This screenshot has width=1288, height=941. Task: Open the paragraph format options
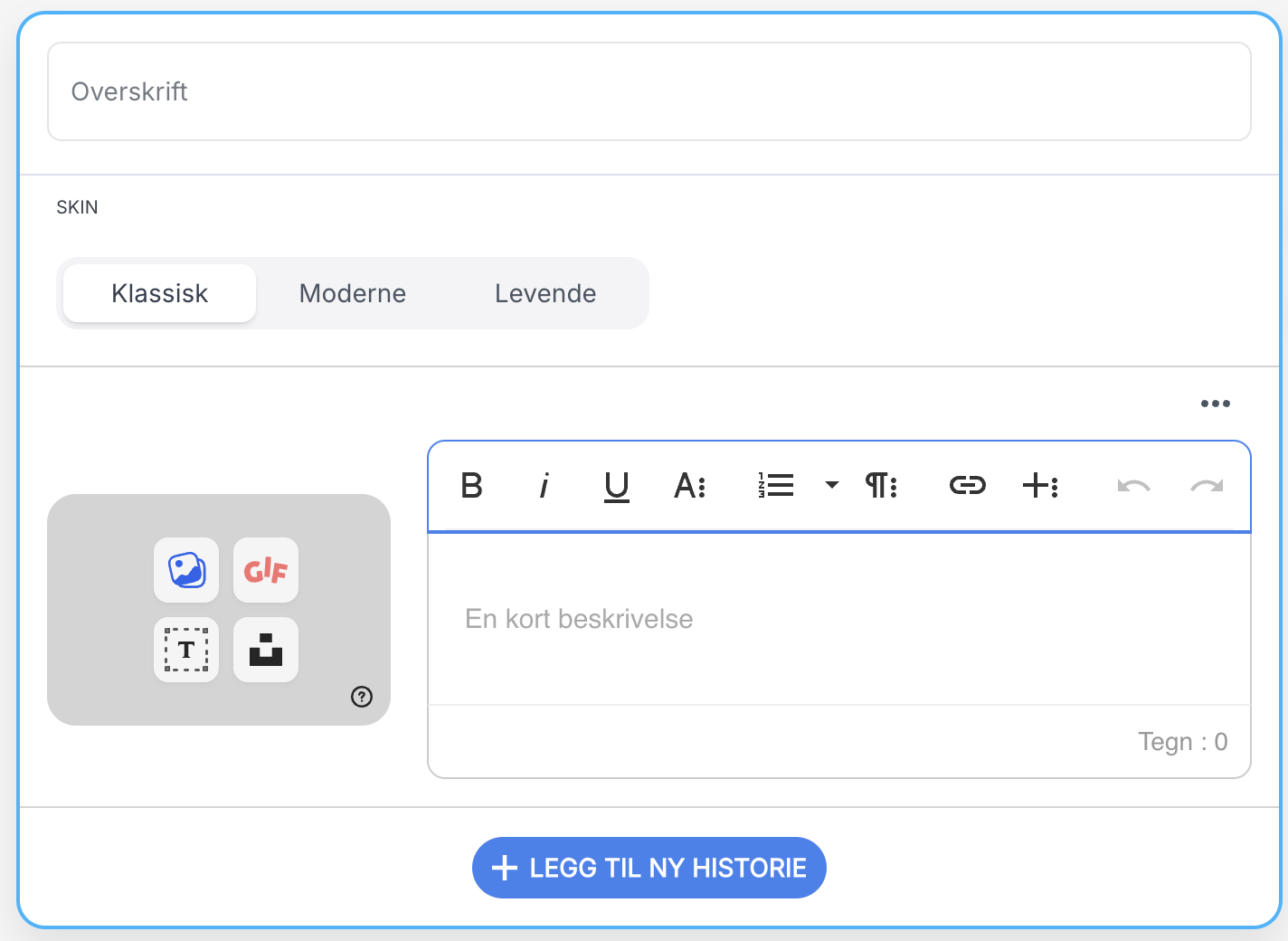(x=881, y=486)
